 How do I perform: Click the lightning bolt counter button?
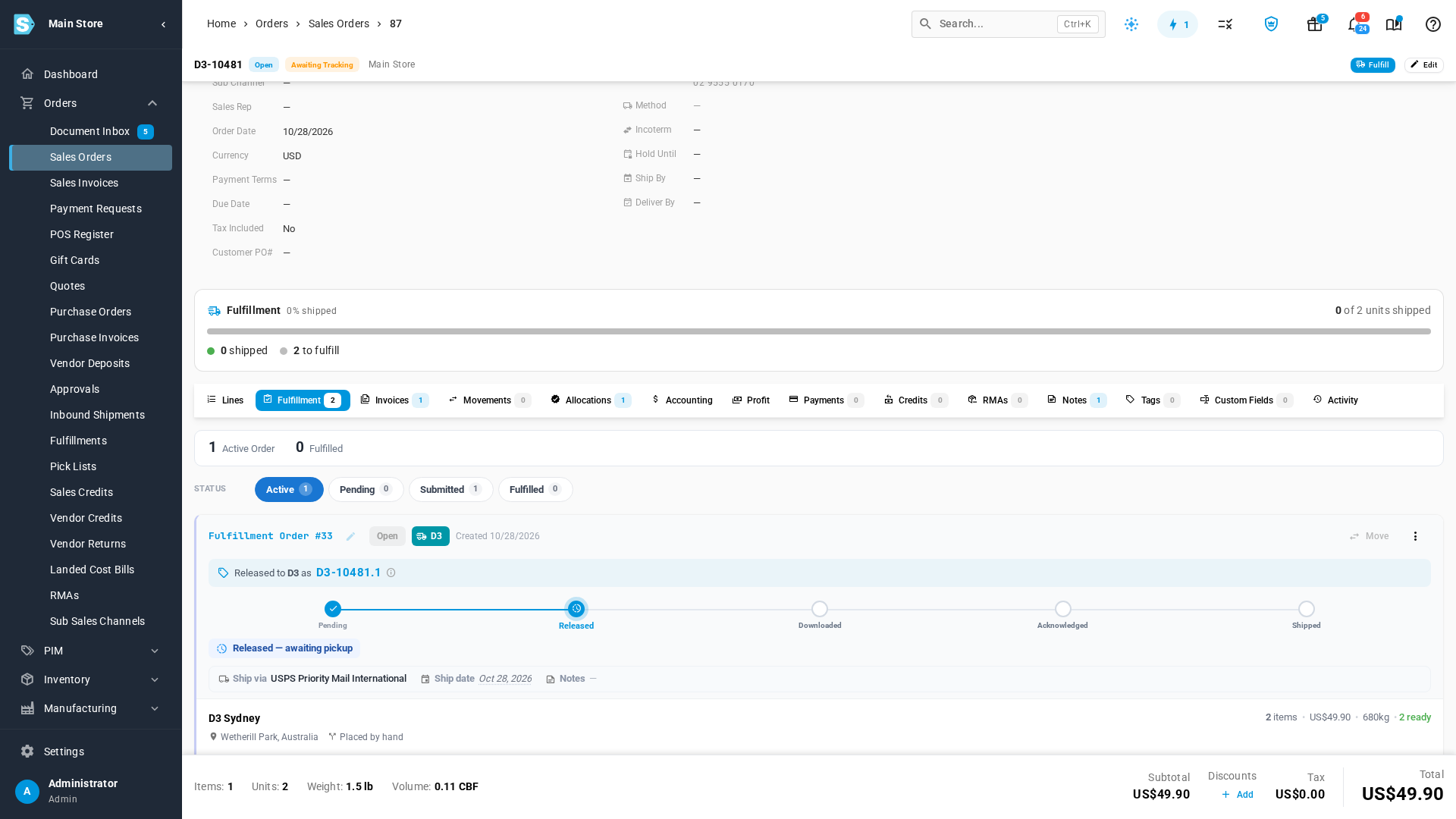coord(1178,24)
